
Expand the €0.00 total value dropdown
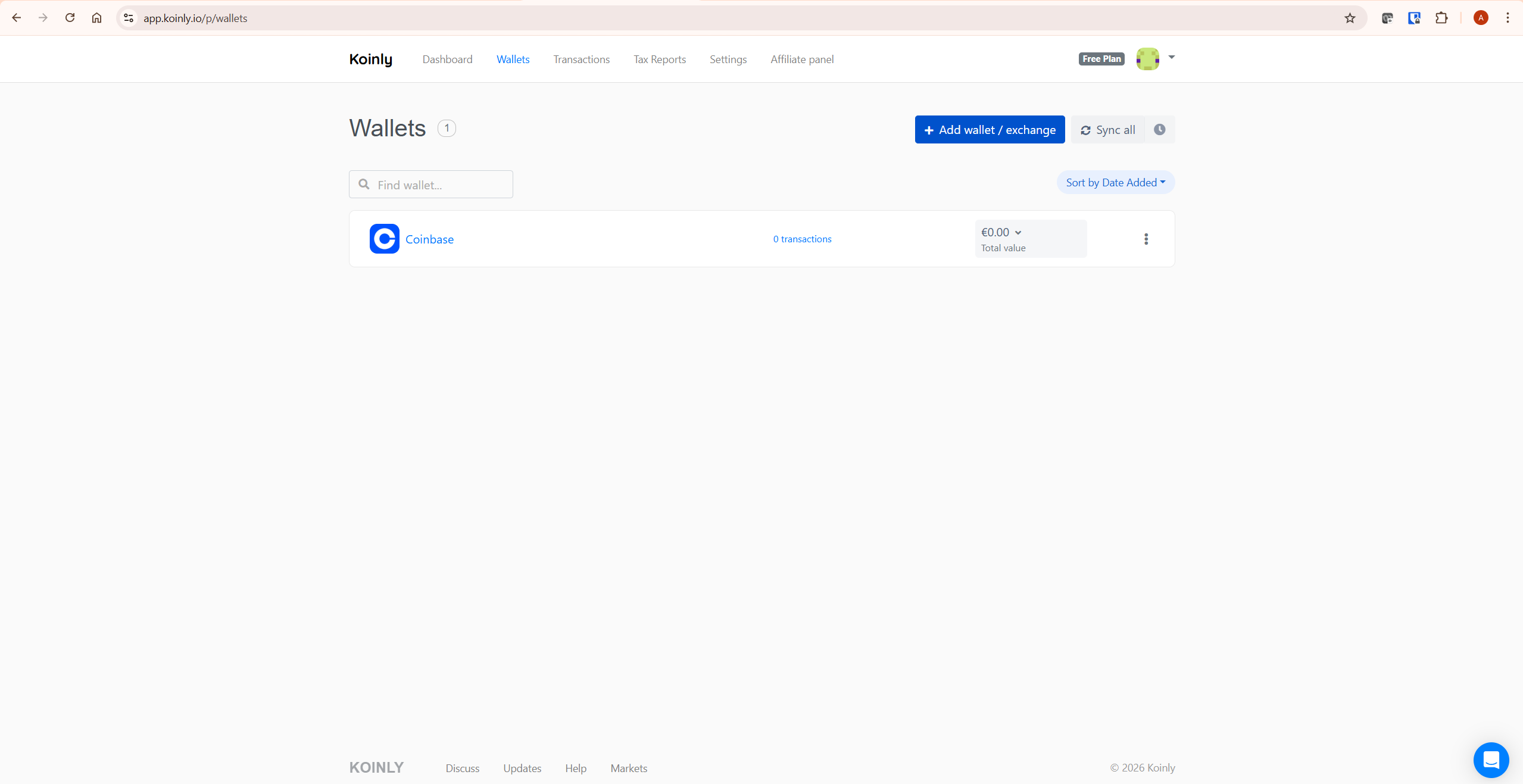tap(1000, 232)
